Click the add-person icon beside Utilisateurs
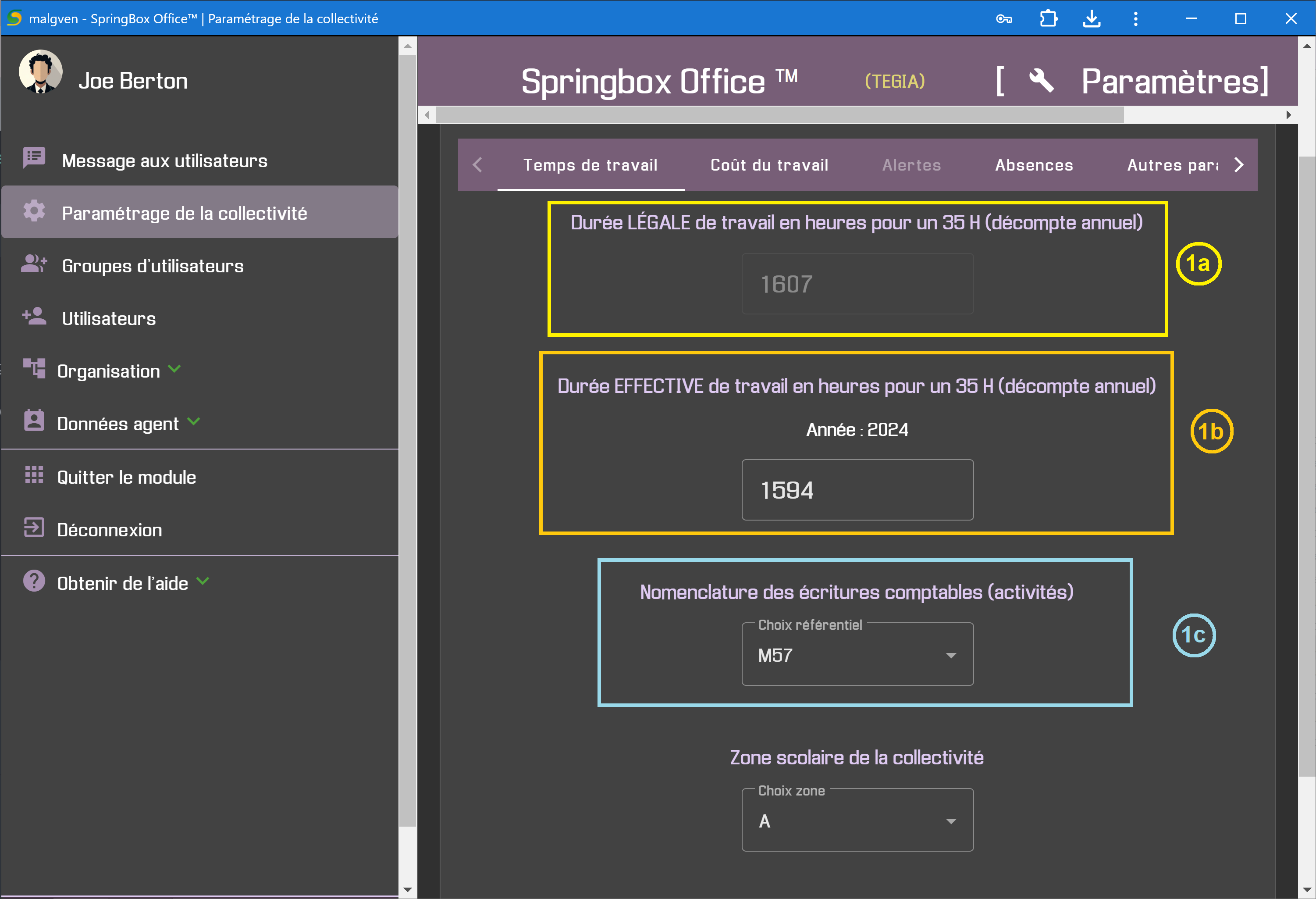 pyautogui.click(x=34, y=316)
